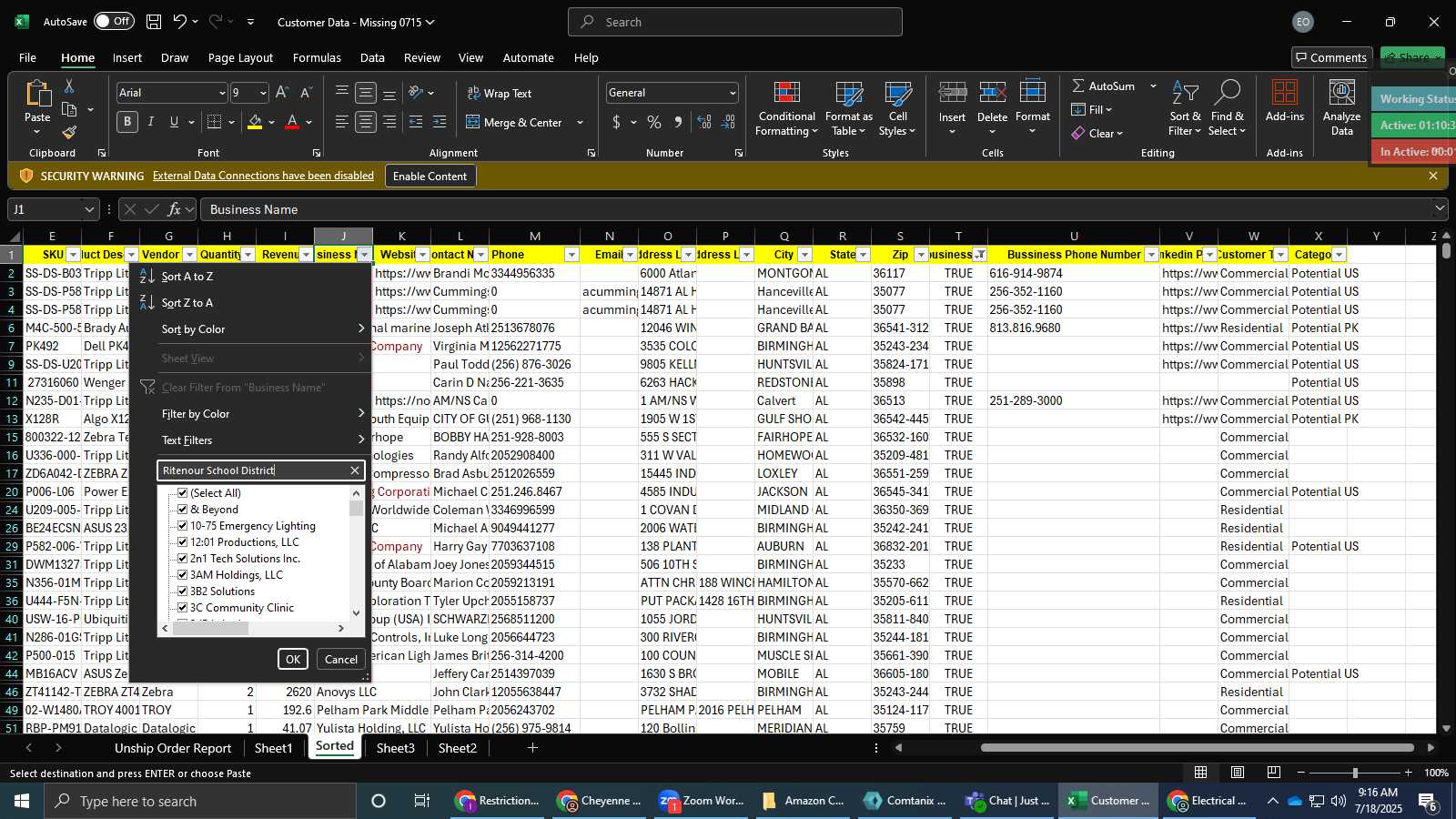Click the Add-ins icon
Image resolution: width=1456 pixels, height=819 pixels.
(1285, 94)
